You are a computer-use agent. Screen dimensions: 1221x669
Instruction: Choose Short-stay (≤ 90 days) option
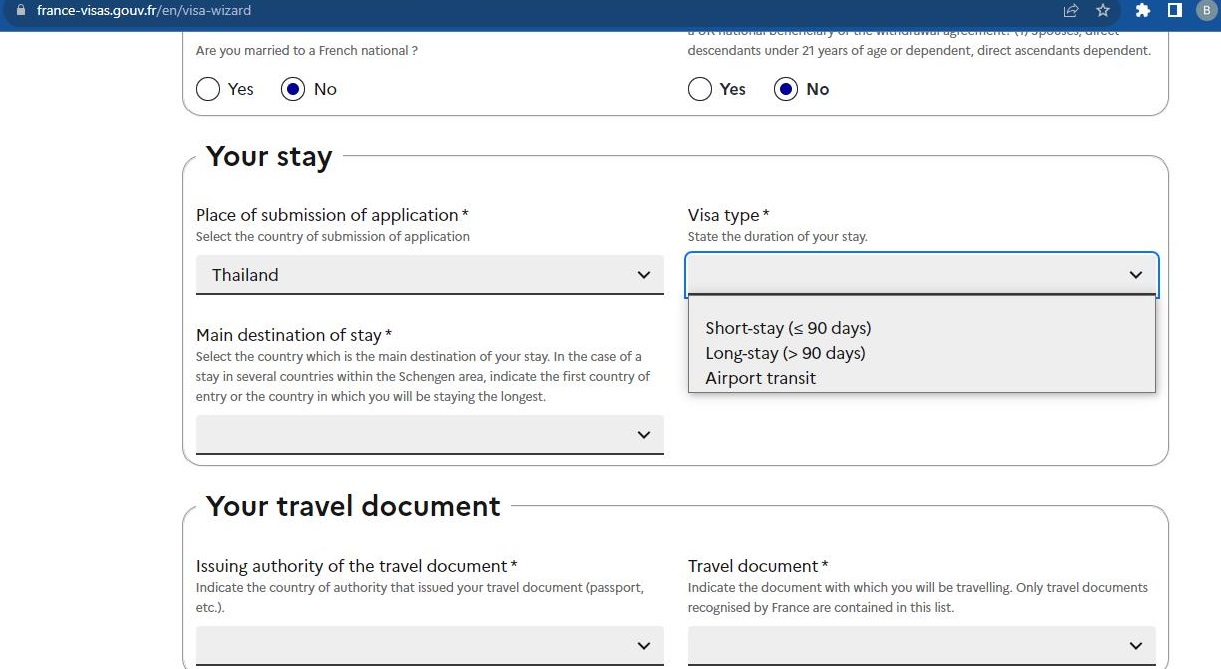point(789,328)
